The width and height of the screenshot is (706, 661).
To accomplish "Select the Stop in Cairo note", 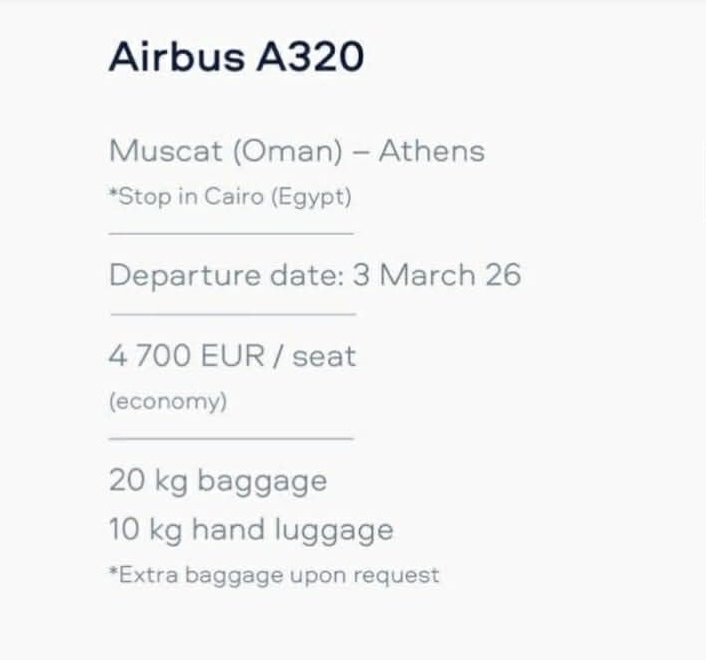I will (x=229, y=196).
